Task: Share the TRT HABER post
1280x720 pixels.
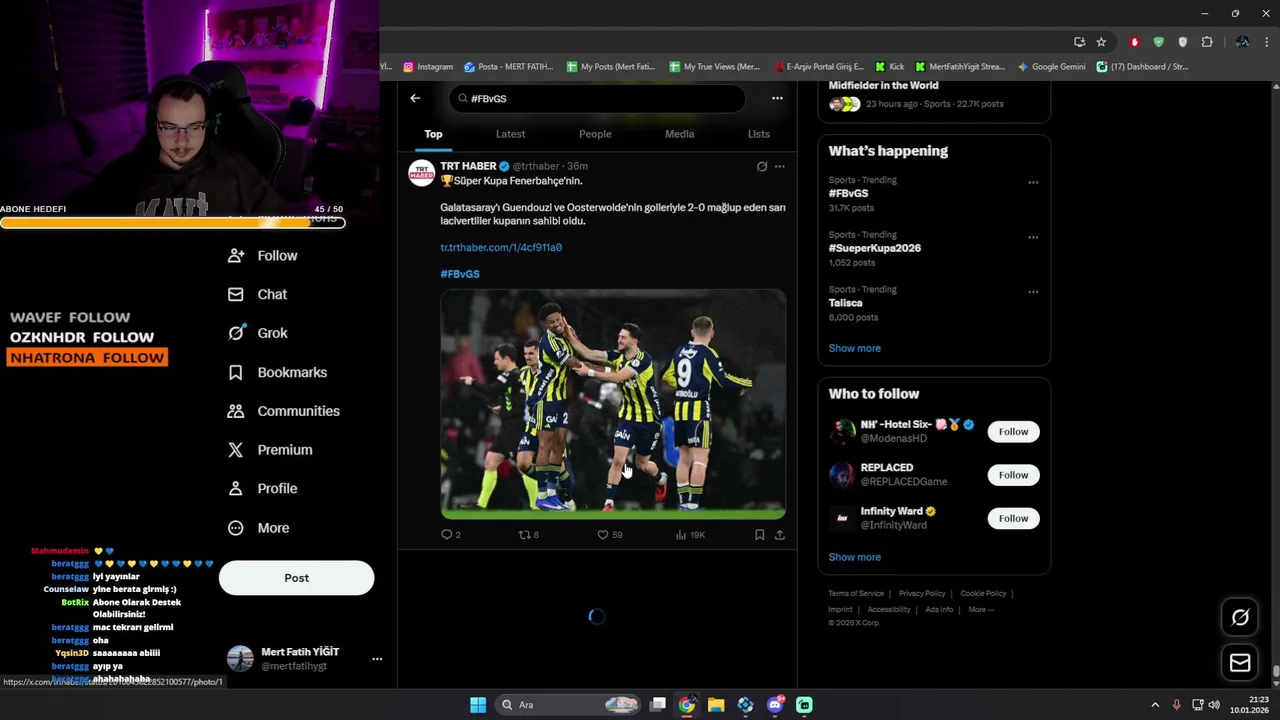Action: [x=780, y=535]
